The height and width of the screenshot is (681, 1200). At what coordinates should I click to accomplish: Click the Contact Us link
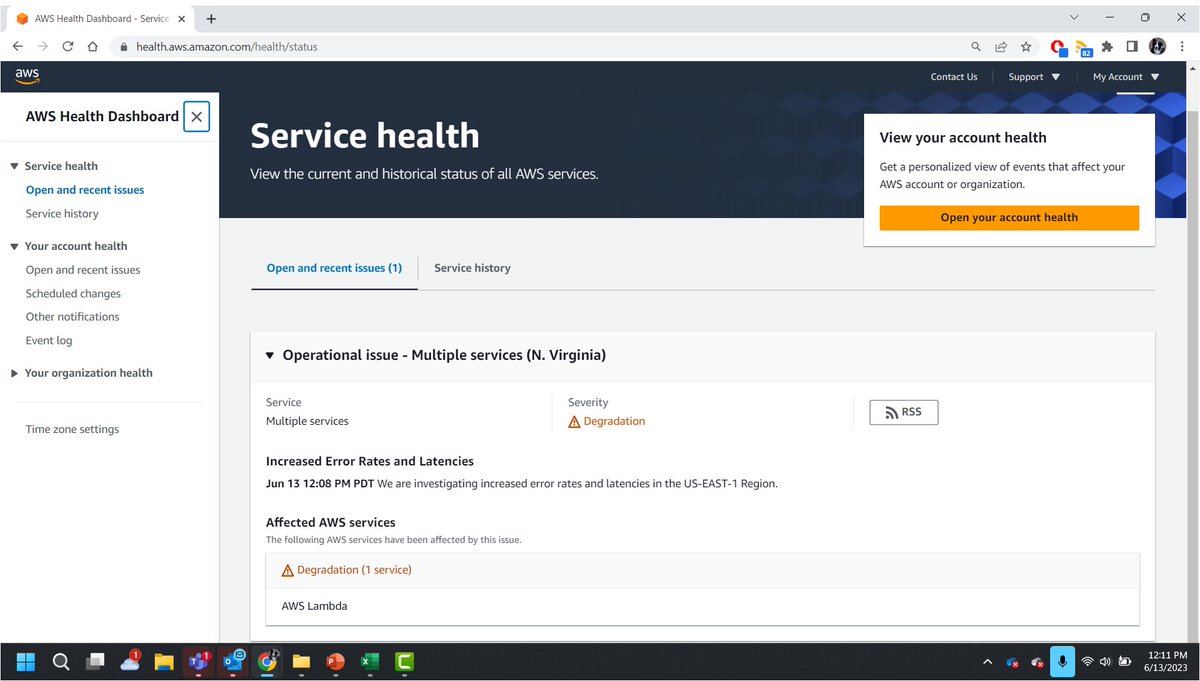[954, 77]
